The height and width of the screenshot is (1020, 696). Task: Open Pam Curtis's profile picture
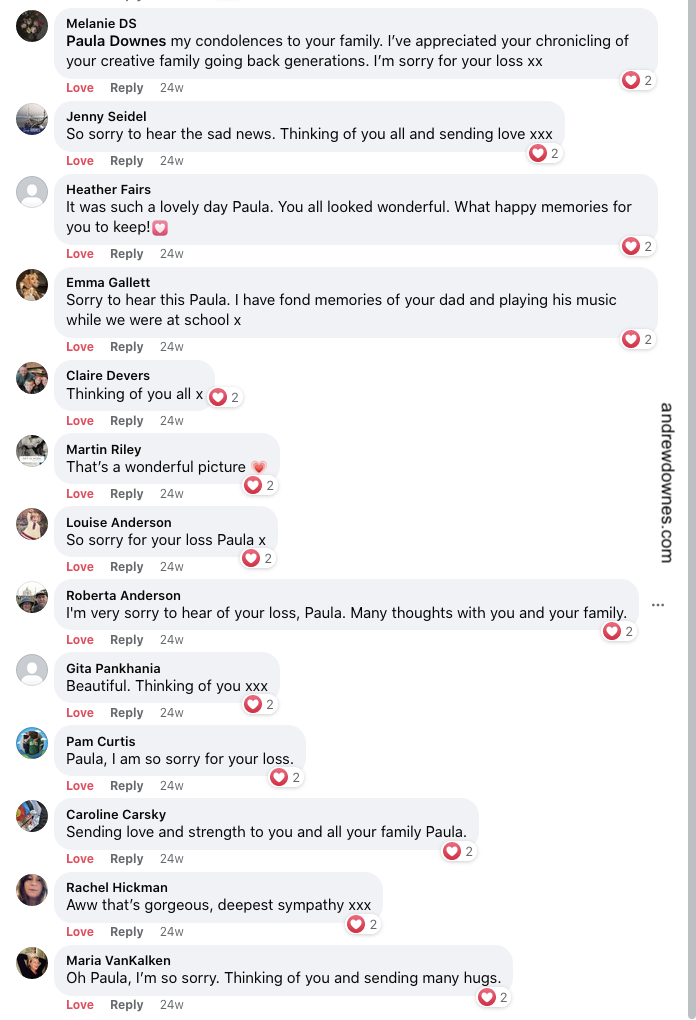click(x=32, y=745)
